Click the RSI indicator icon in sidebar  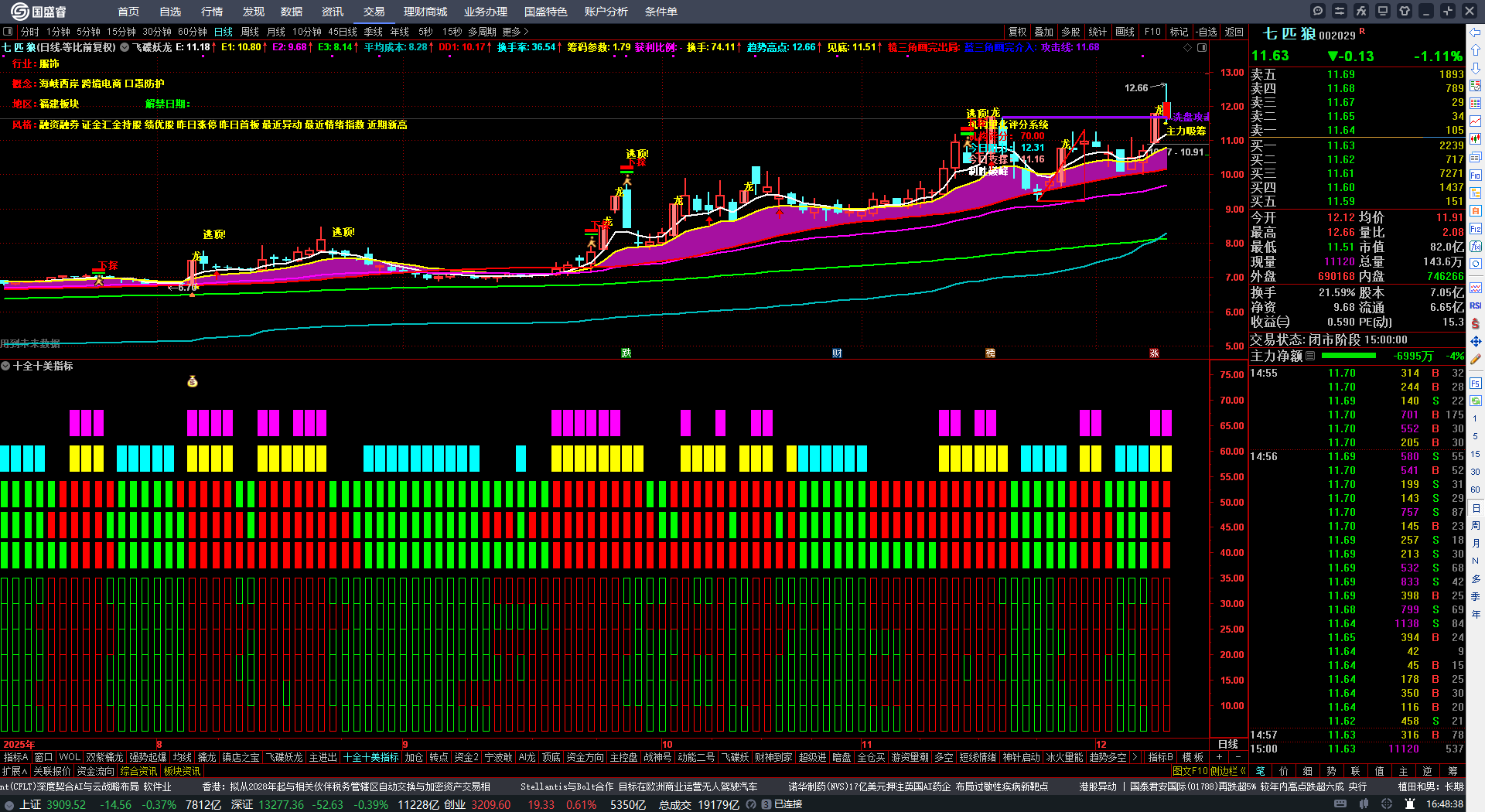click(x=1476, y=305)
